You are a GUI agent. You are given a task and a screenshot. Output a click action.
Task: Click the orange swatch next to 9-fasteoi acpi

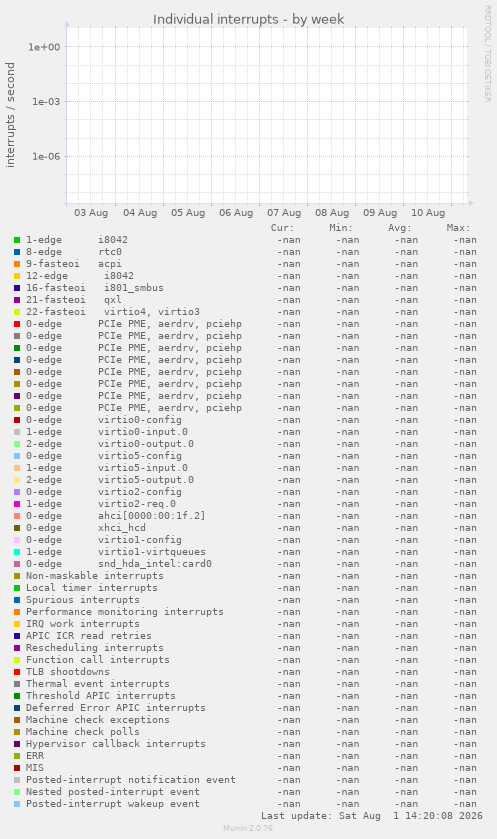[17, 264]
